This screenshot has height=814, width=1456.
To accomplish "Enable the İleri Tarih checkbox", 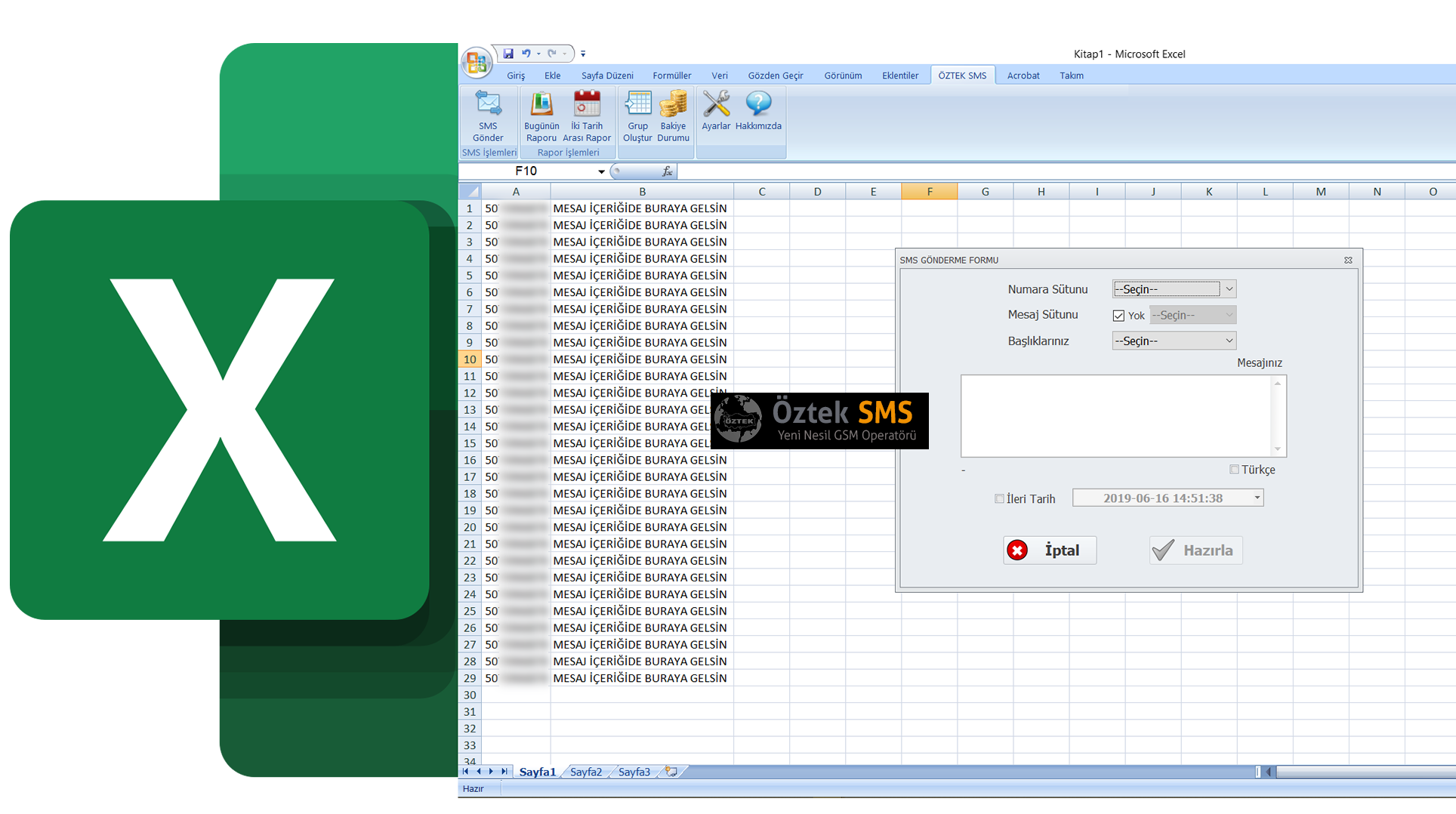I will pyautogui.click(x=999, y=498).
